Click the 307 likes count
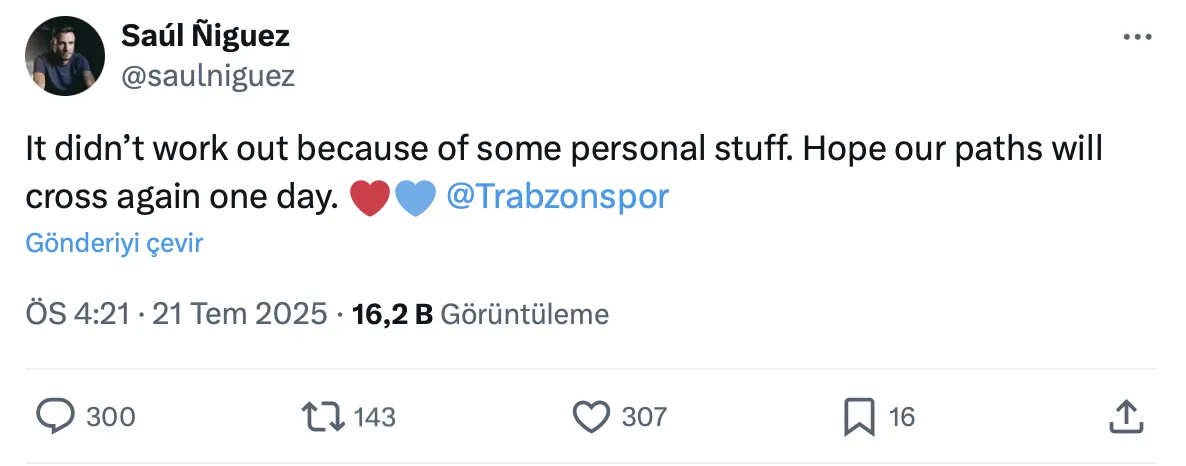This screenshot has width=1186, height=466. point(644,416)
